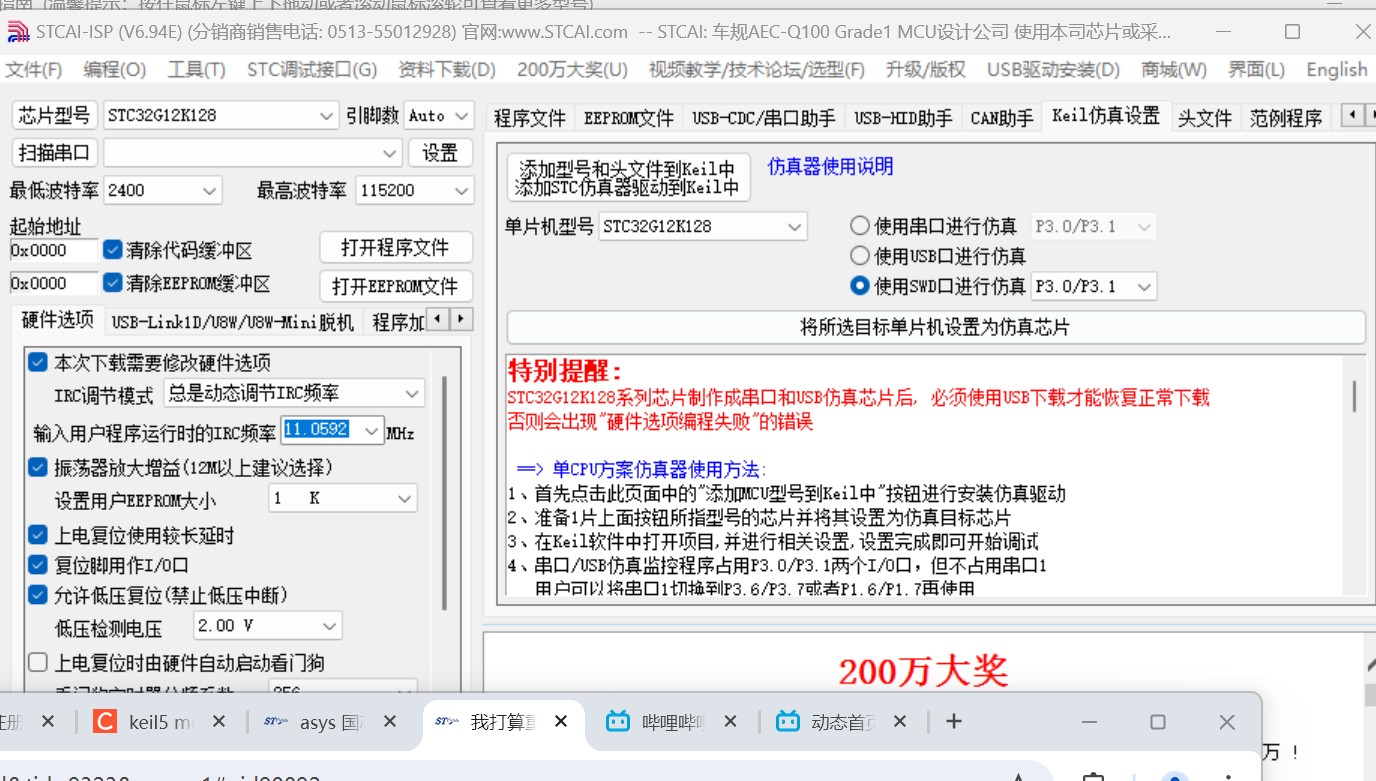The height and width of the screenshot is (781, 1376).
Task: Open SWD port P3.0/P3.1 dropdown
Action: [x=1094, y=286]
